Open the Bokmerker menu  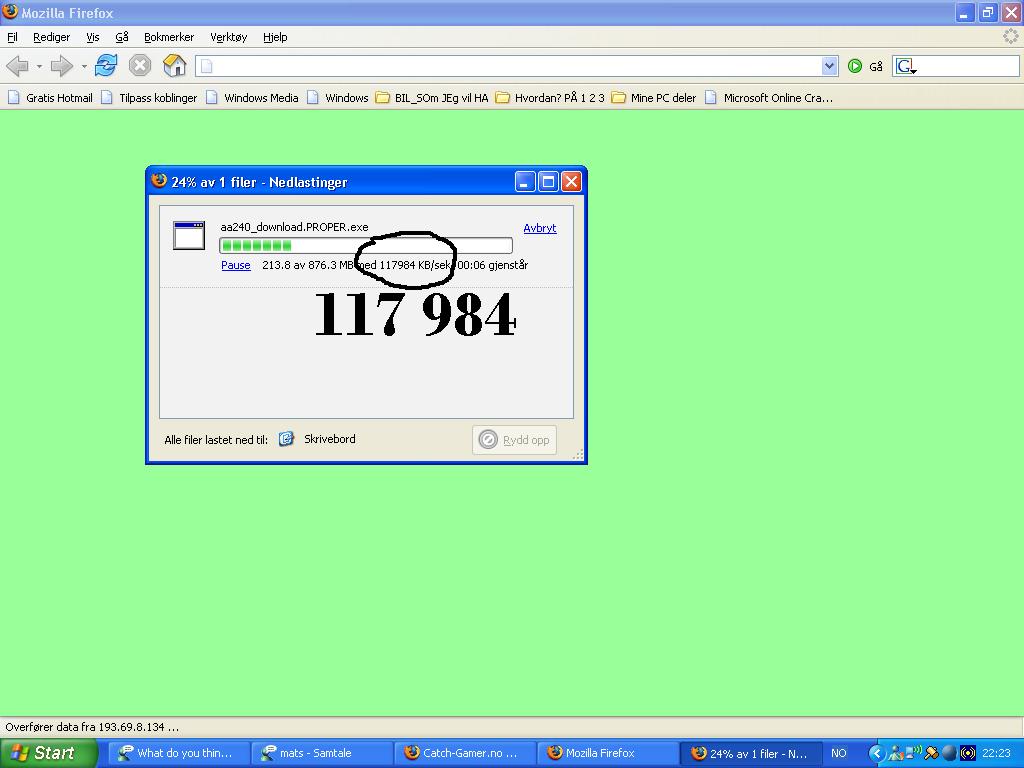tap(169, 37)
